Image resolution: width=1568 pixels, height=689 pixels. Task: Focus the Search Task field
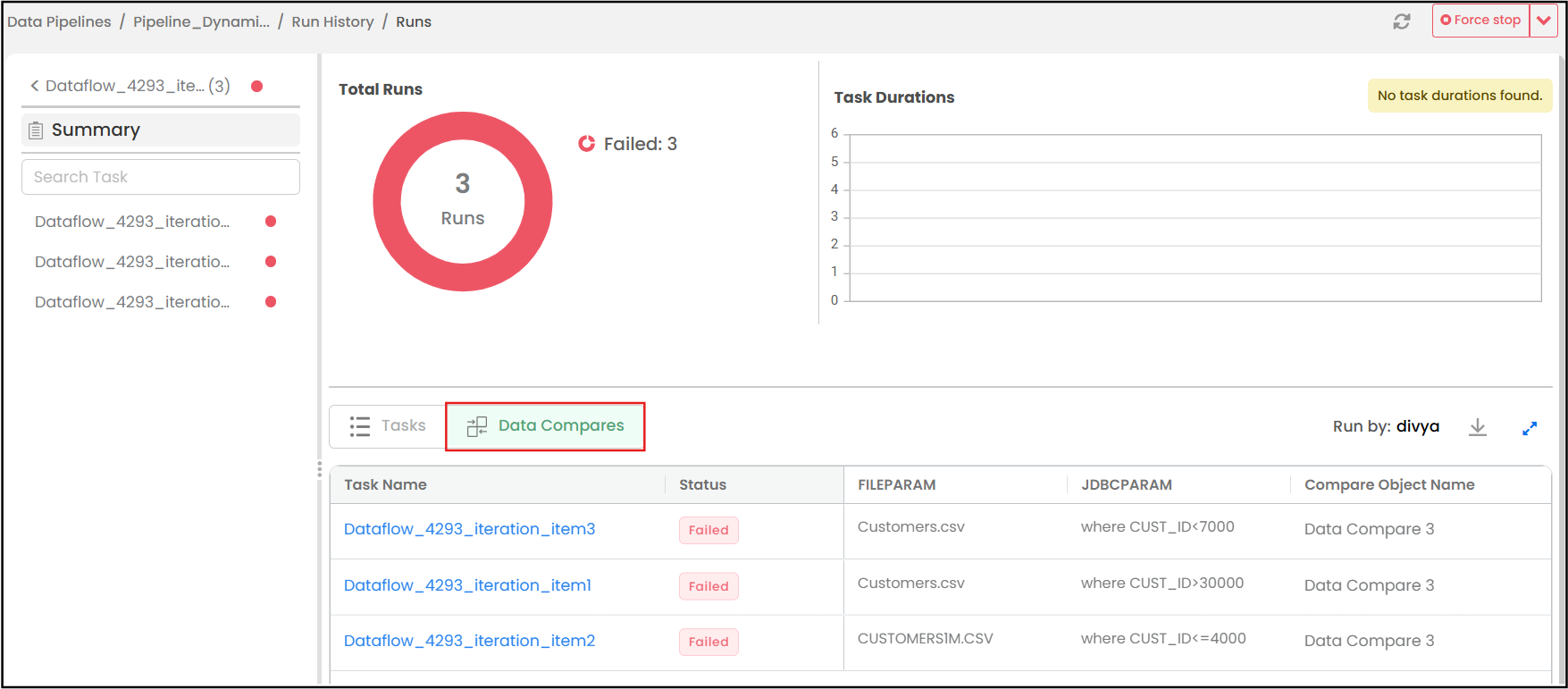(161, 177)
